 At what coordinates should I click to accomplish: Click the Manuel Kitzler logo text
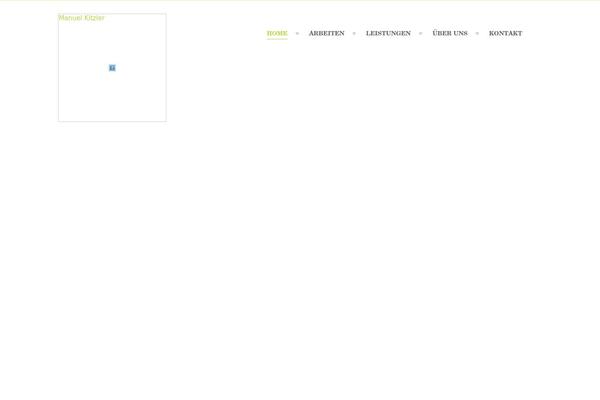coord(81,18)
